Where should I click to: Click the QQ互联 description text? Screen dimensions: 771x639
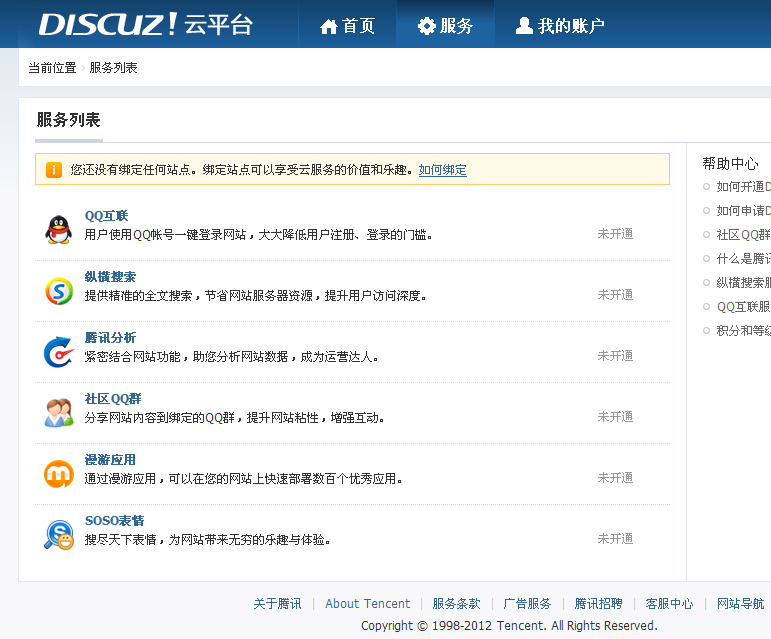258,235
